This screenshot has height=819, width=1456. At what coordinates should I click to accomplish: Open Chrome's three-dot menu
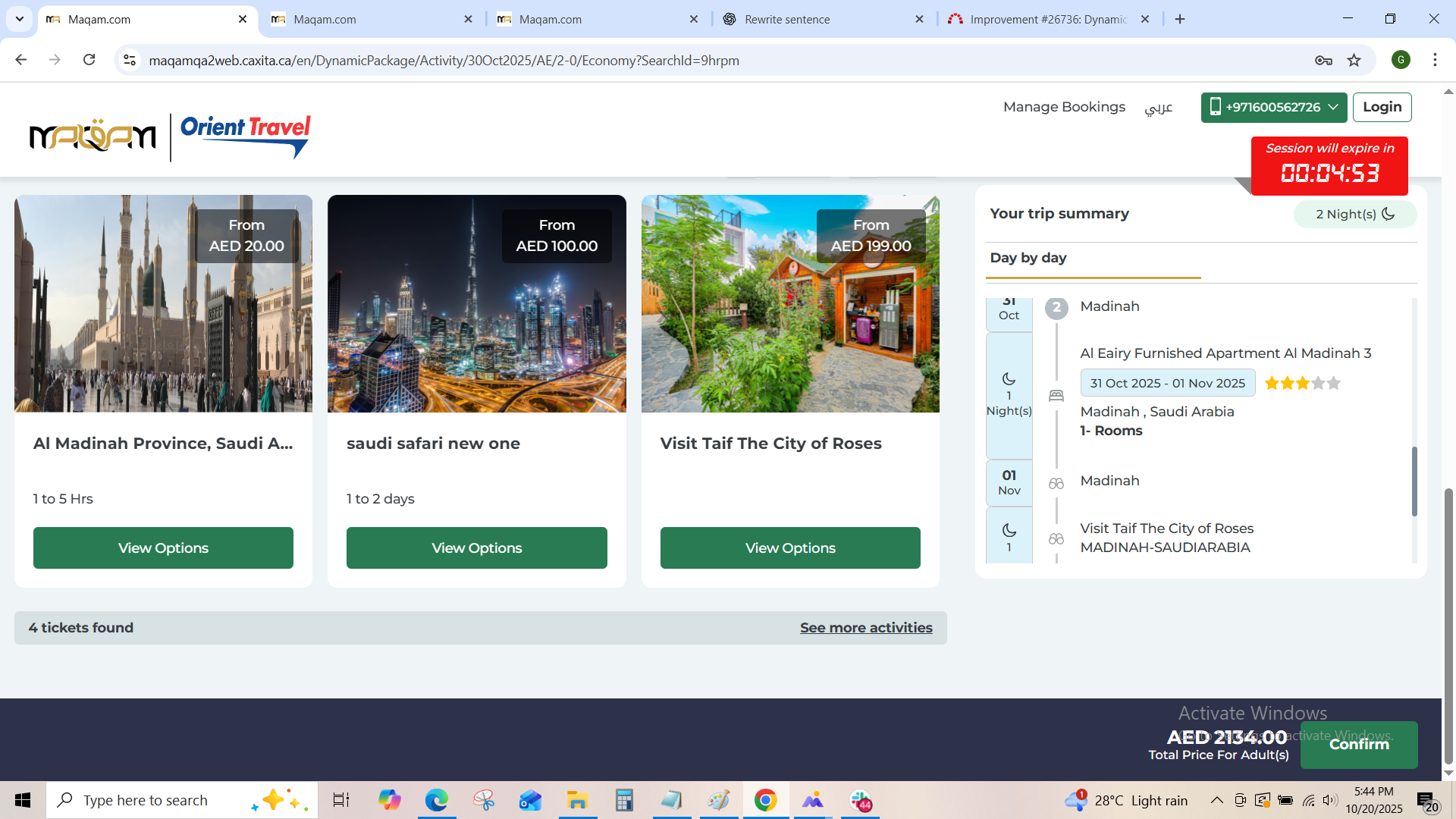pyautogui.click(x=1435, y=60)
